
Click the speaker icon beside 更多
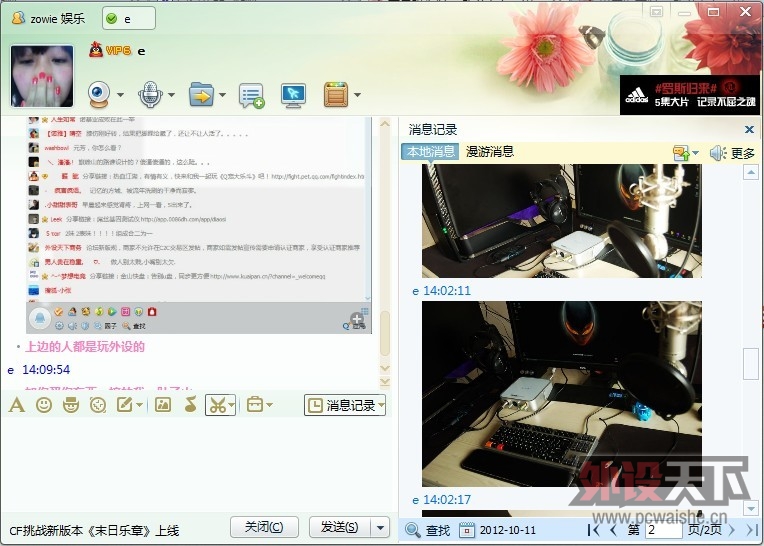coord(718,153)
